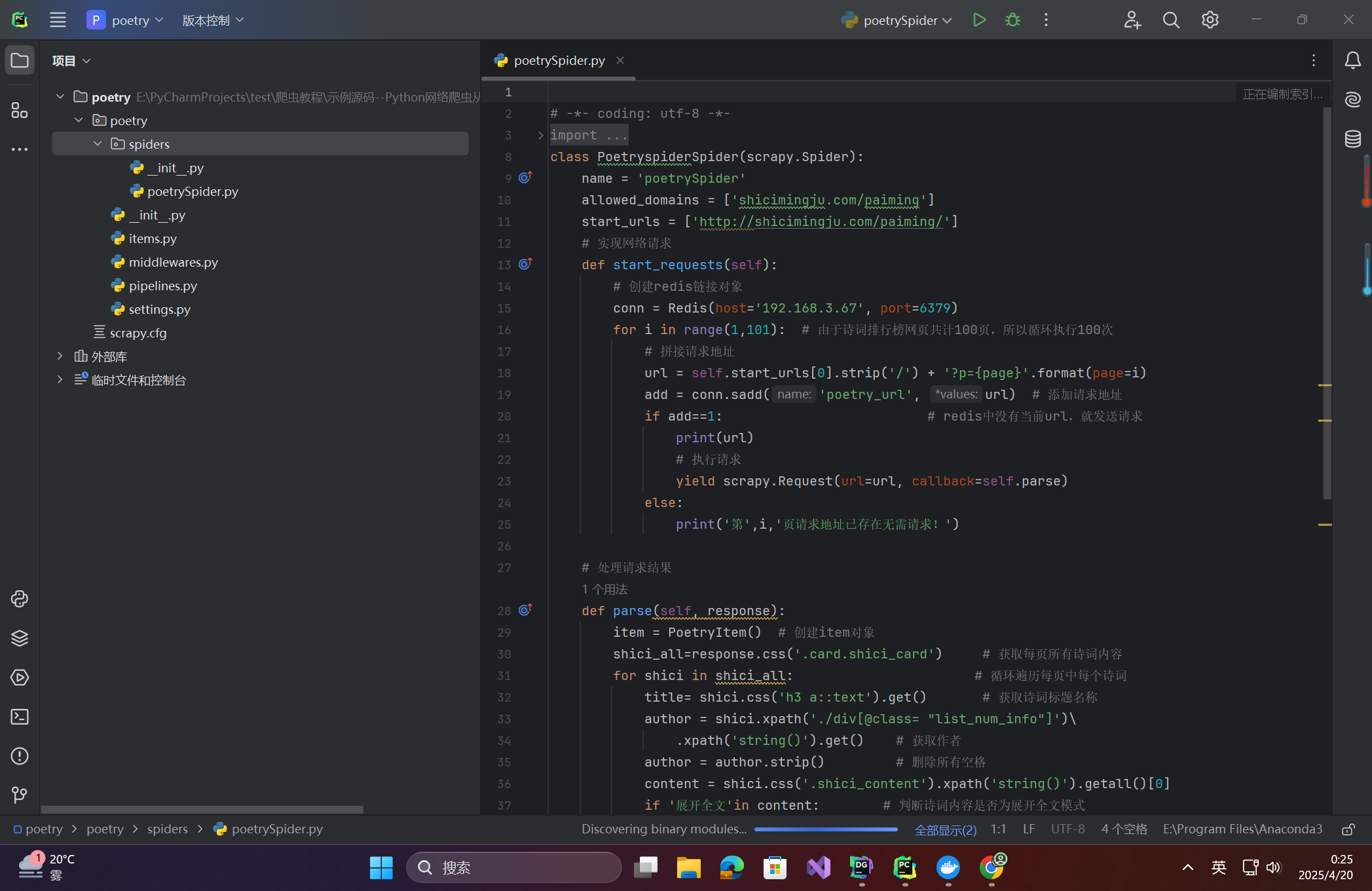The height and width of the screenshot is (891, 1372).
Task: Click the Debug bug icon
Action: pyautogui.click(x=1012, y=20)
